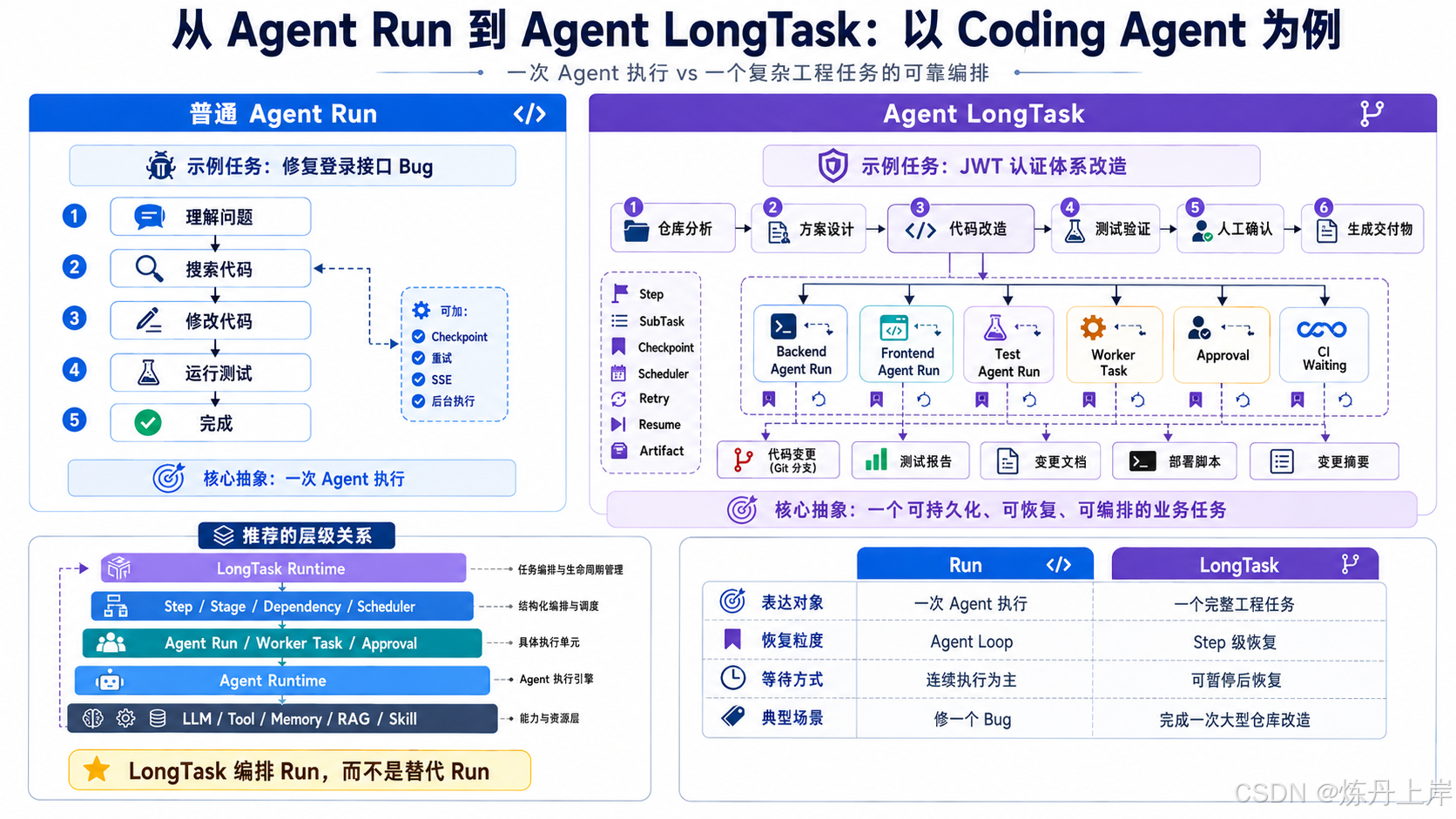
Task: Click the magnifier icon in 搜索代码
Action: click(149, 269)
